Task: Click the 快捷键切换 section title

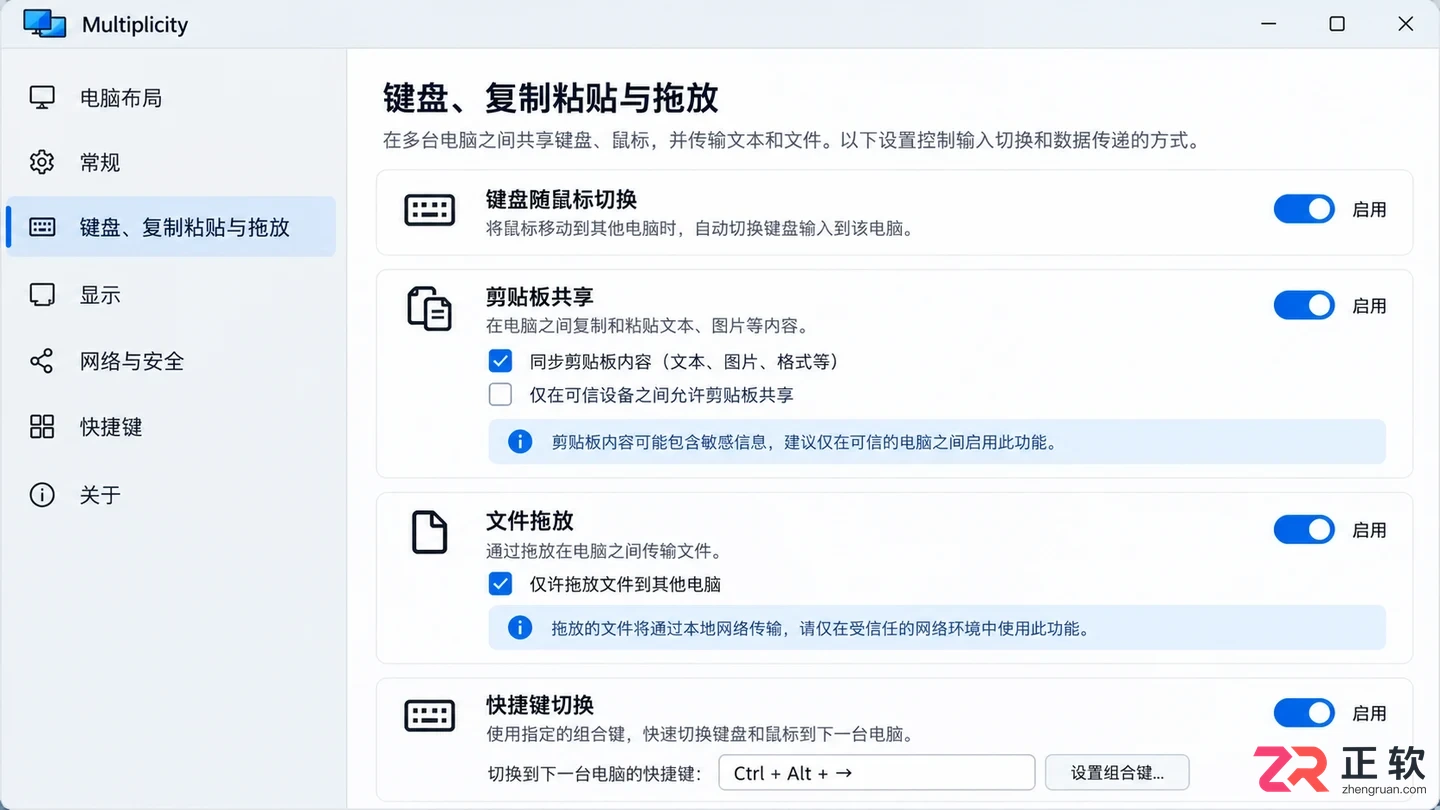Action: (x=540, y=705)
